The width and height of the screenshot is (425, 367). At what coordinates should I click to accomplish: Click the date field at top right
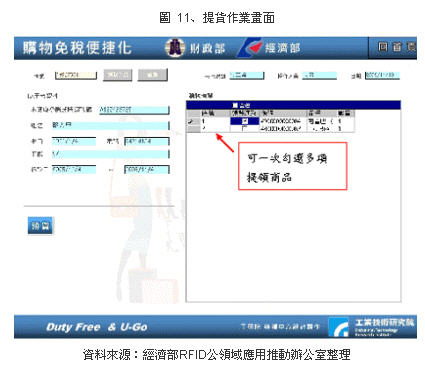click(382, 75)
